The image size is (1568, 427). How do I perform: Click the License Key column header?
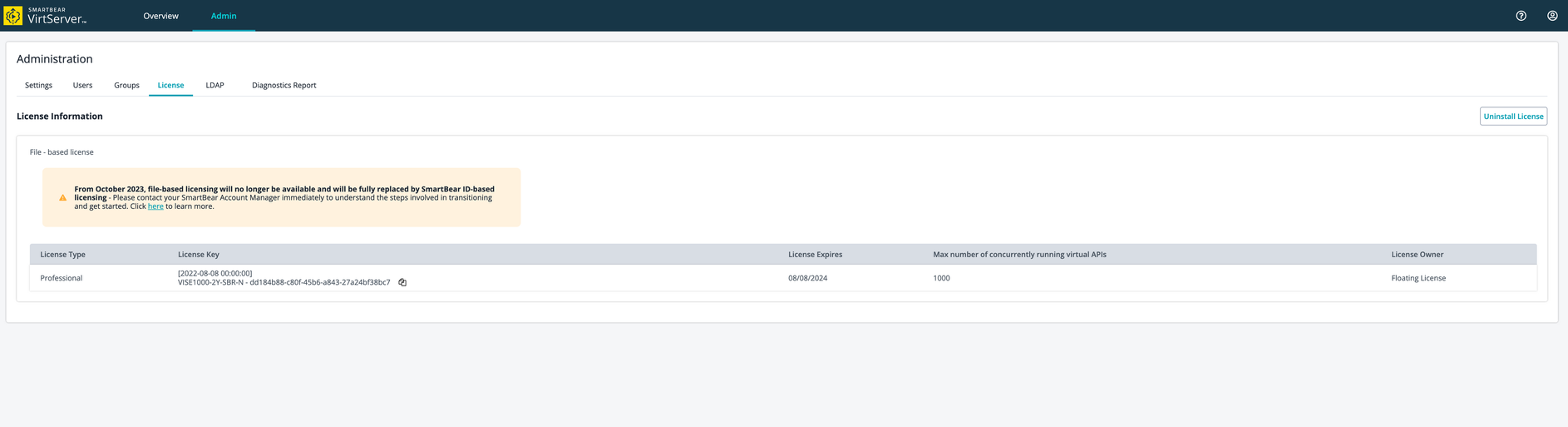point(199,255)
